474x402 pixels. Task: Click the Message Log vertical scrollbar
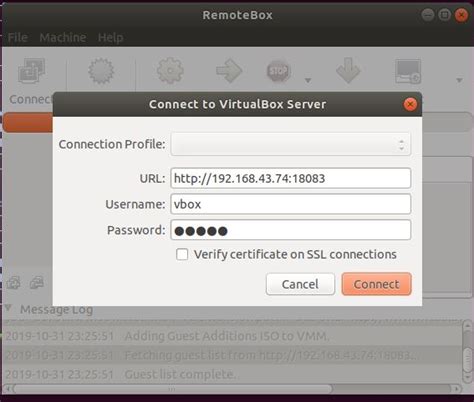coord(467,351)
